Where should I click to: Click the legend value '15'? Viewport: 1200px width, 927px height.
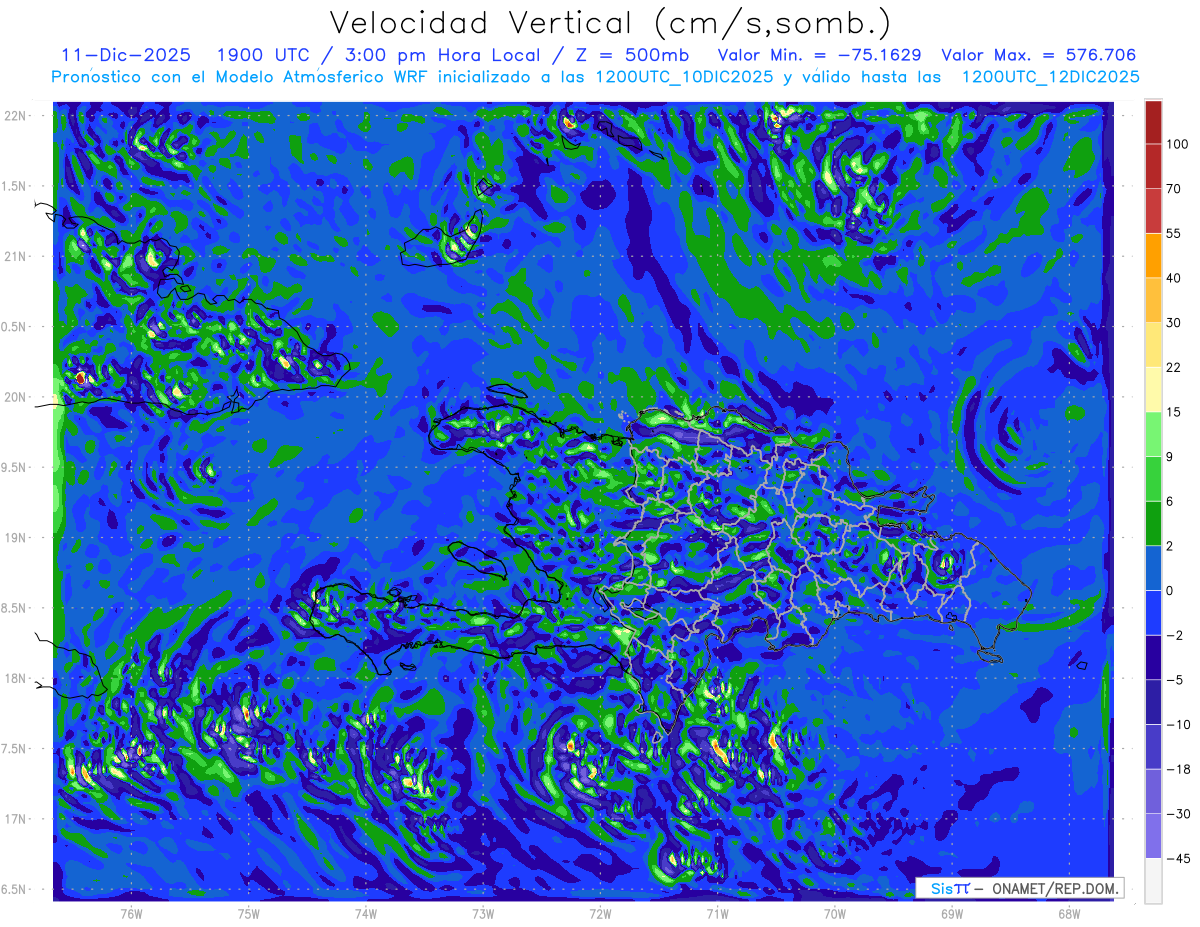1174,412
